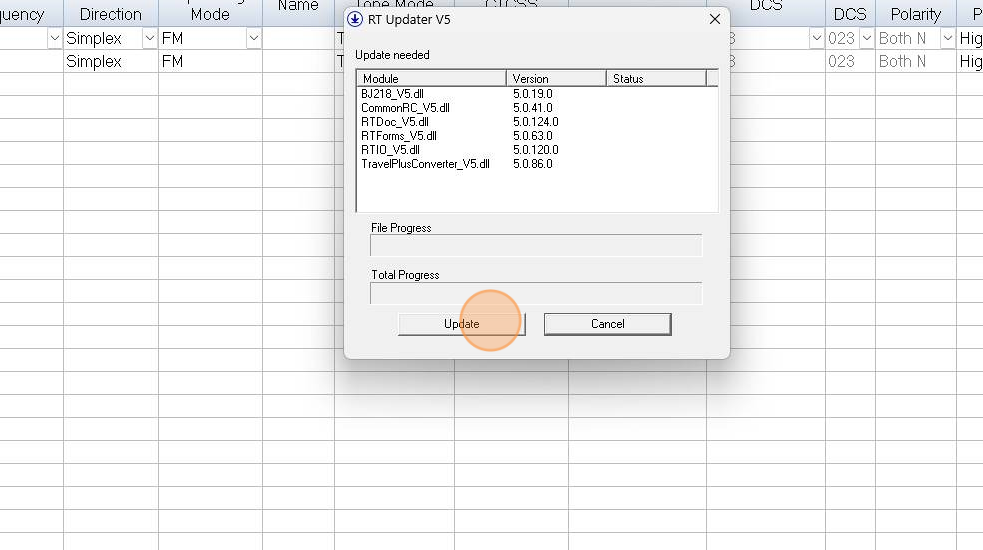Click the Version column header
983x550 pixels.
(556, 78)
